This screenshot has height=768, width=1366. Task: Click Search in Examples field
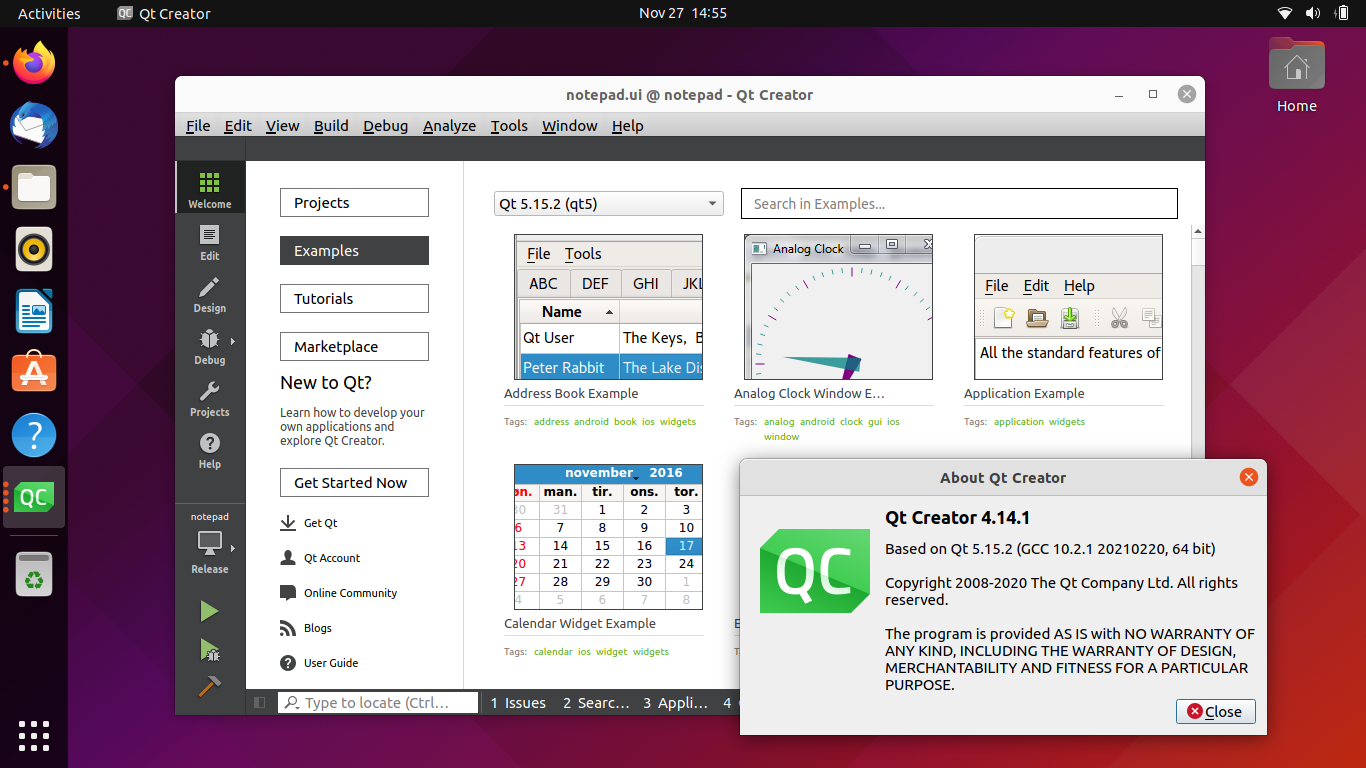(959, 204)
